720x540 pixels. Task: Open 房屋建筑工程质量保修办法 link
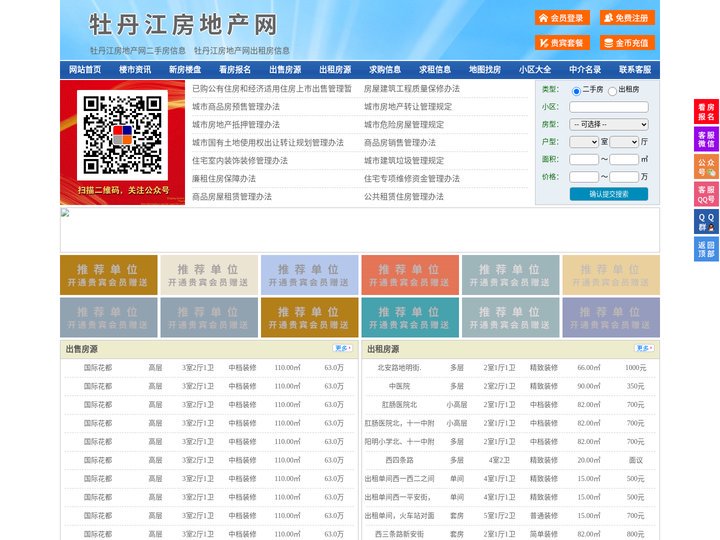point(412,89)
